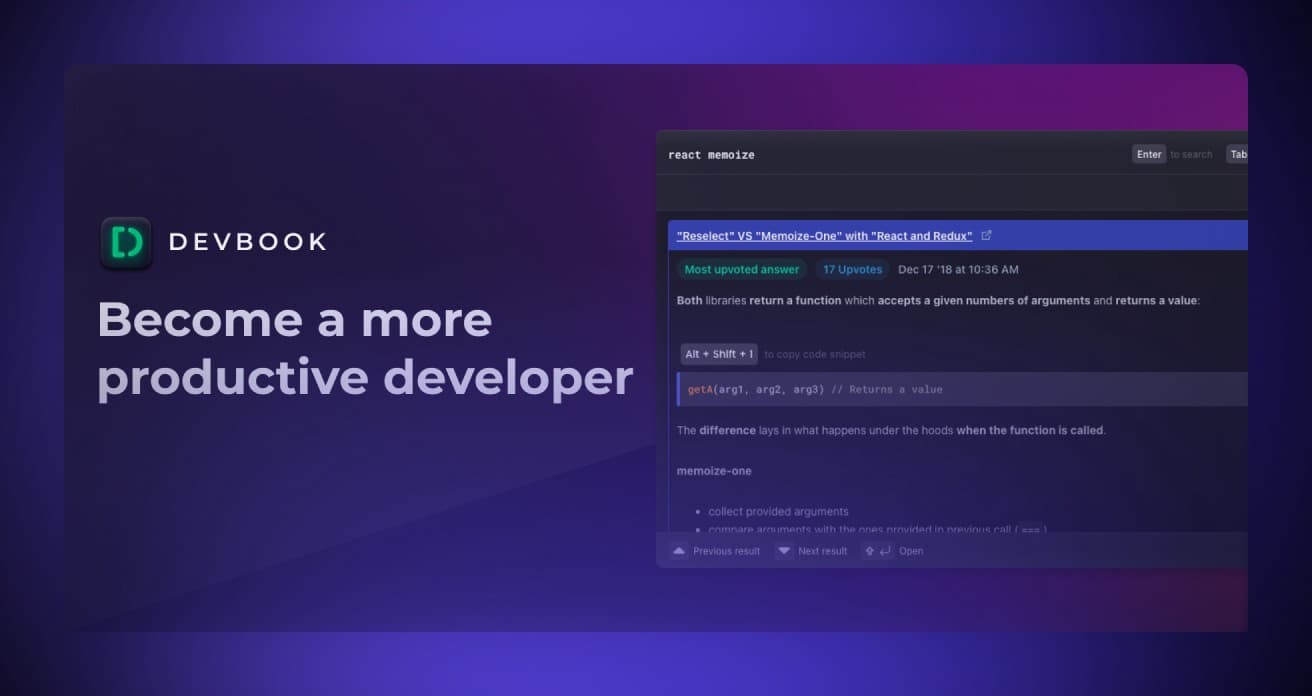This screenshot has height=696, width=1312.
Task: Click the Shift+Enter Open shortcut icon
Action: click(x=878, y=551)
